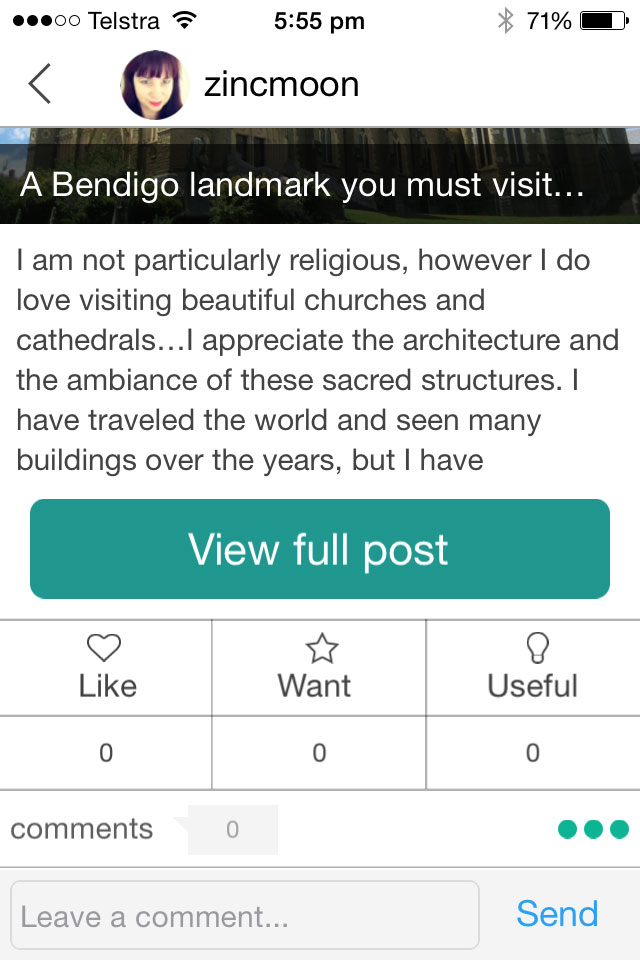640x960 pixels.
Task: Toggle the Want label
Action: click(314, 686)
